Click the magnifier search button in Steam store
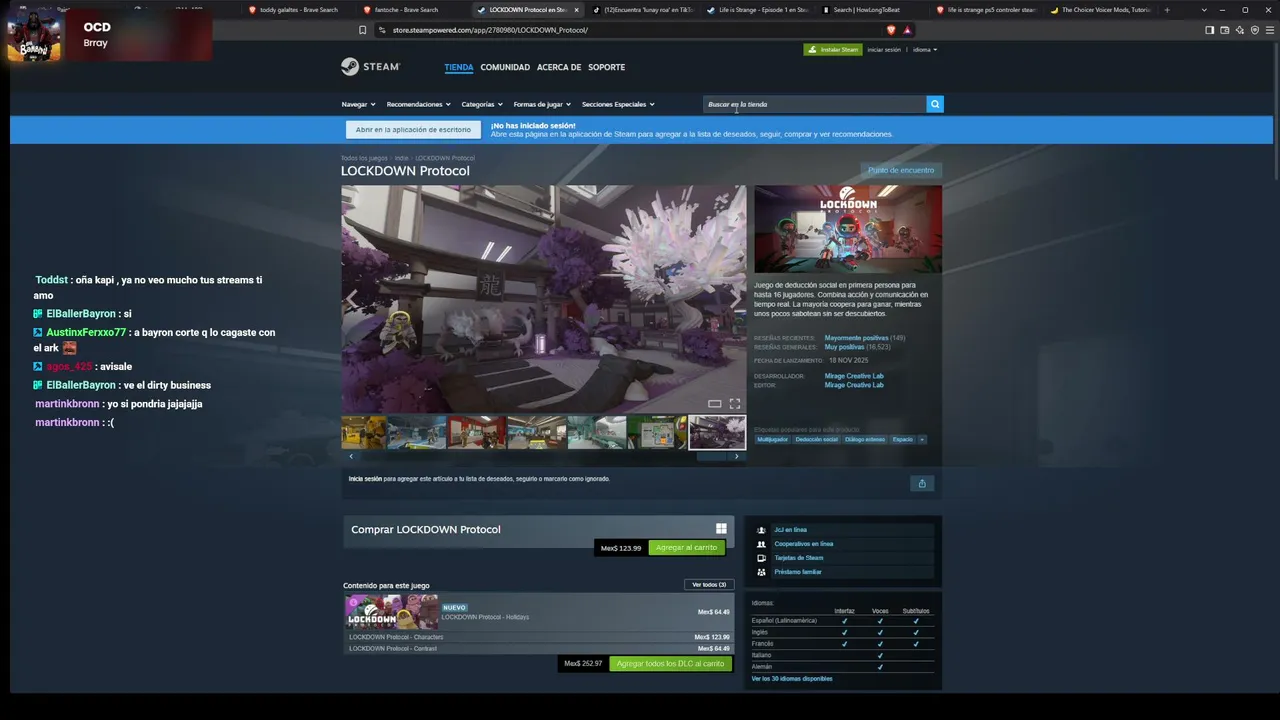 935,104
